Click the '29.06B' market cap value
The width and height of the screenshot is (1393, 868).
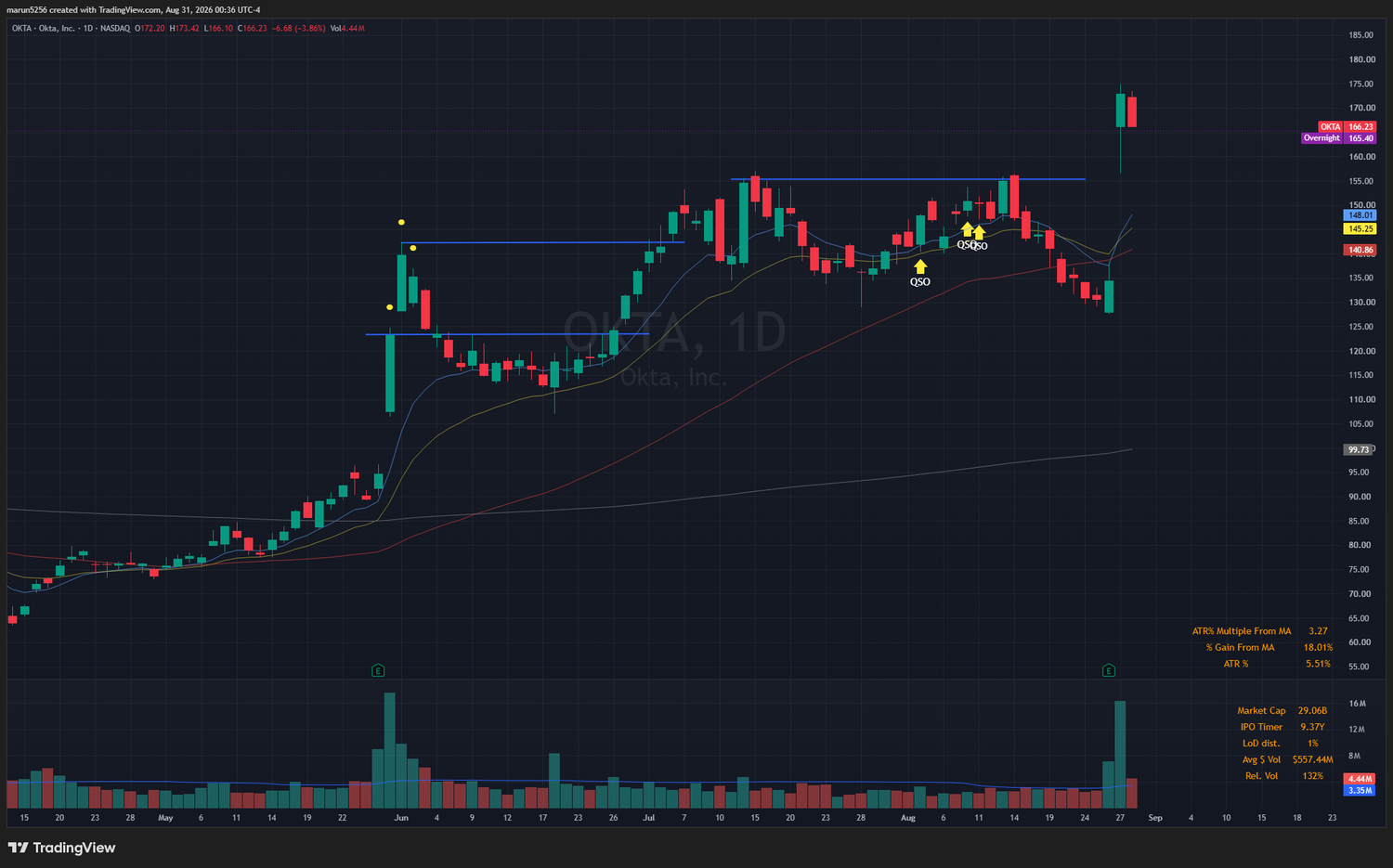1312,711
